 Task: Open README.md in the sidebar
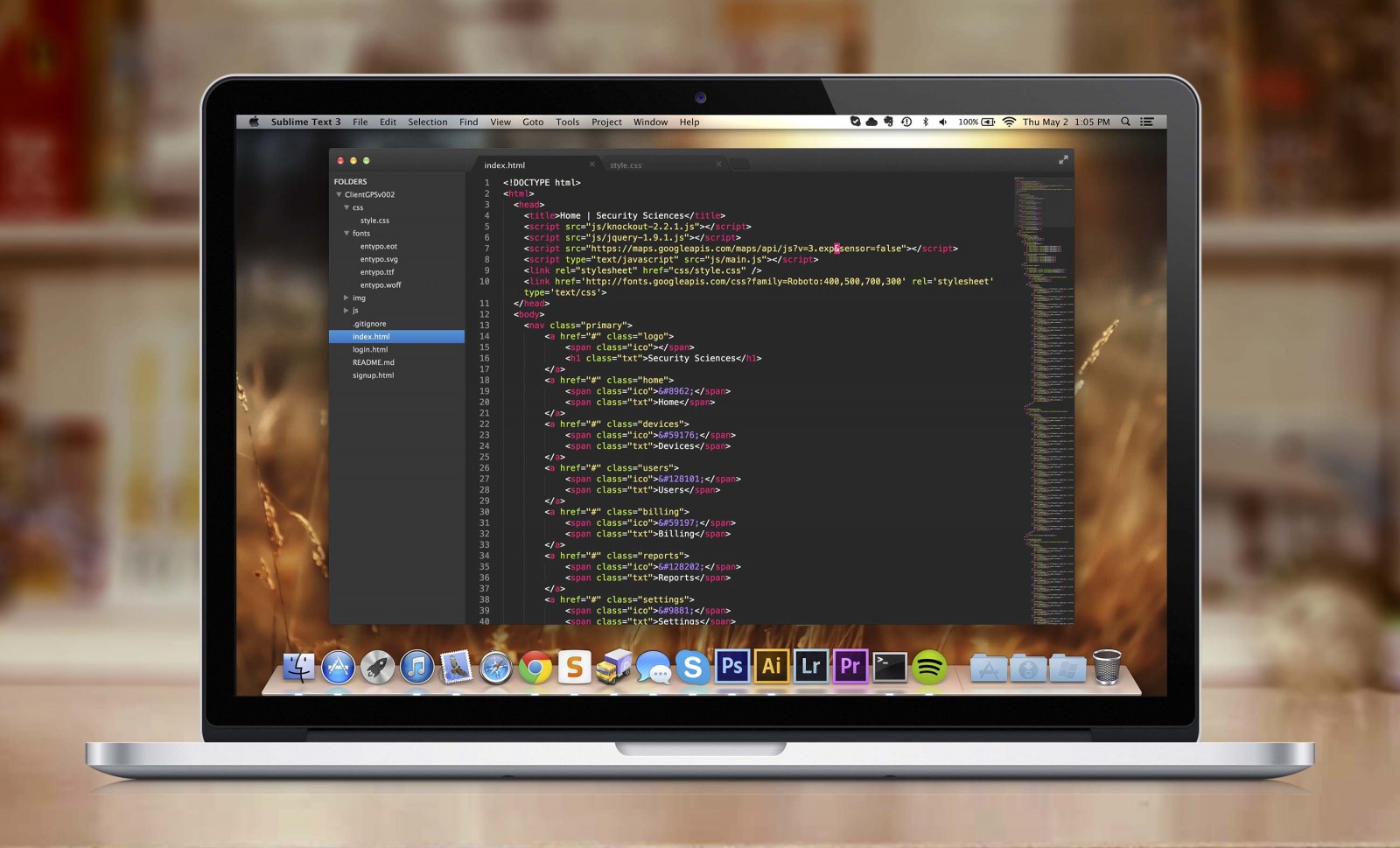point(374,362)
